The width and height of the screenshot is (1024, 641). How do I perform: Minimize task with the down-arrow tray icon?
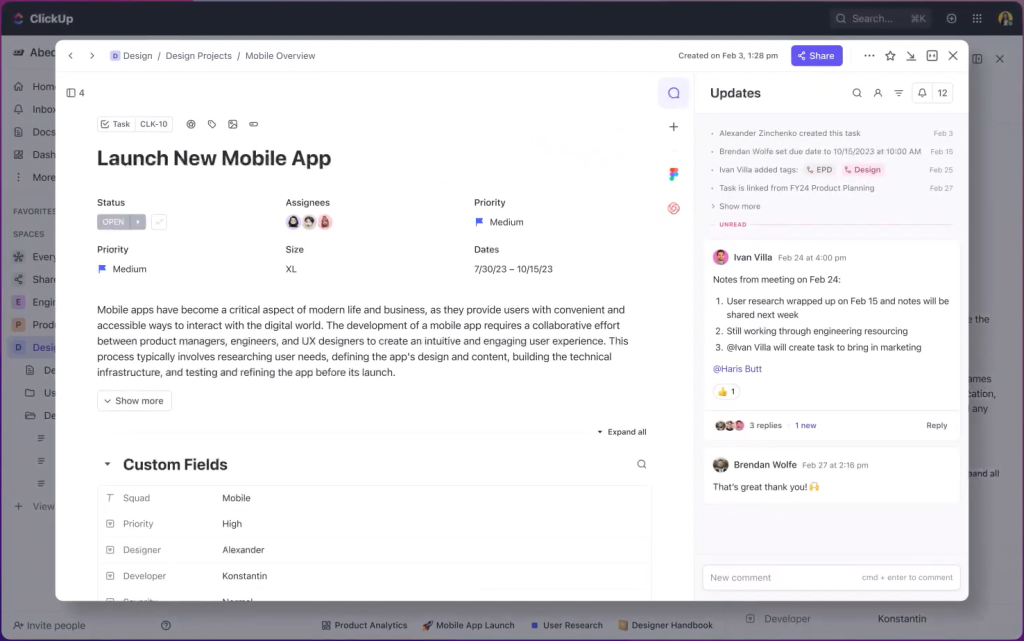point(911,56)
